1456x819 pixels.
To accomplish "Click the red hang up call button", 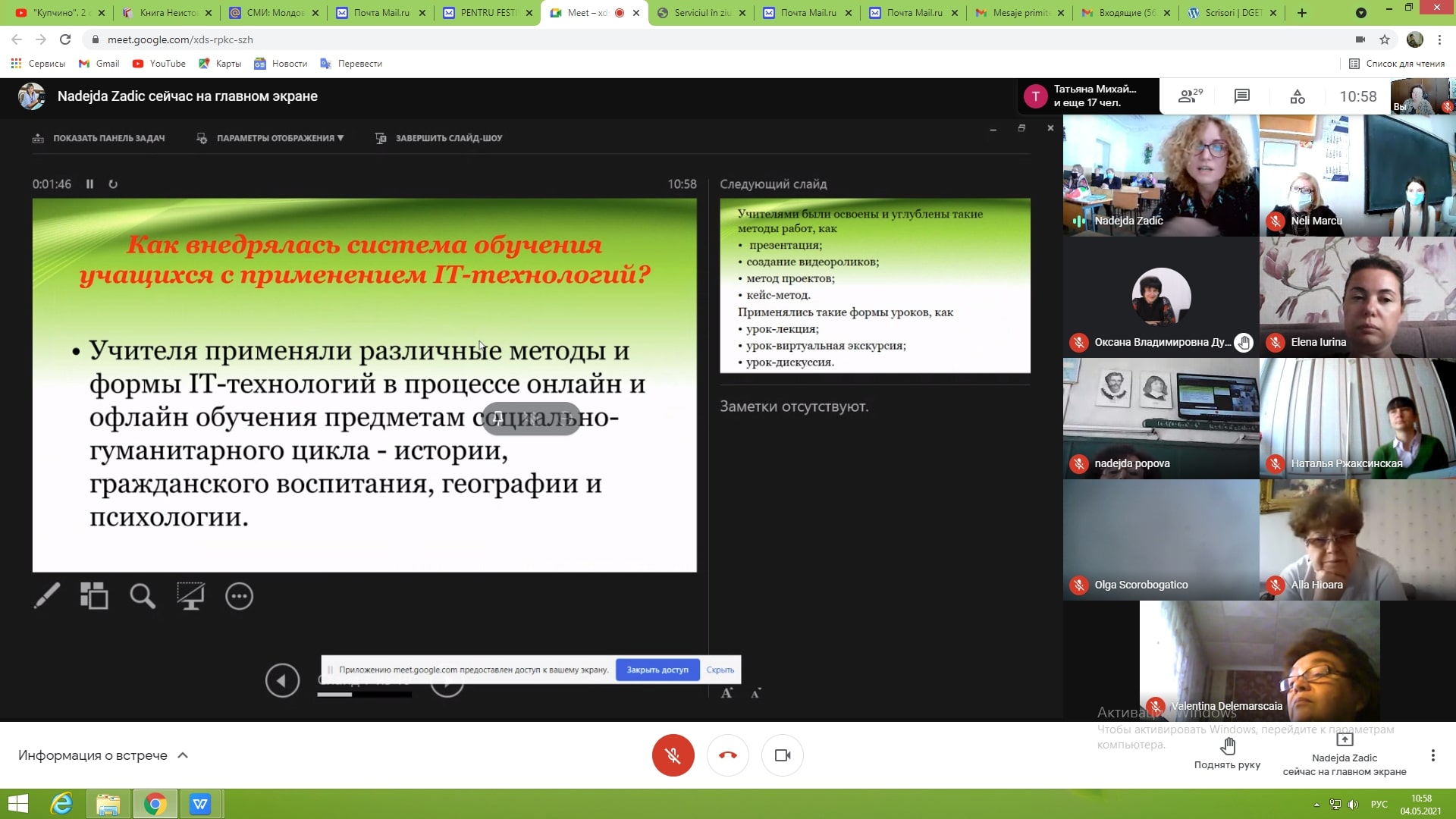I will (727, 755).
